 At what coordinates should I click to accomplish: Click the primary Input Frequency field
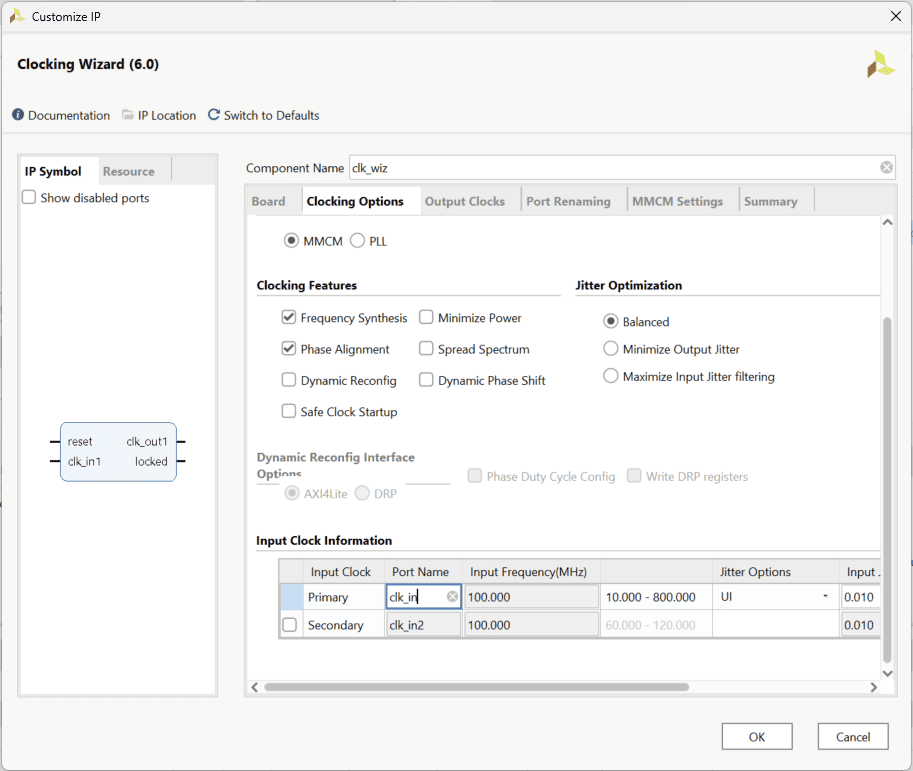(x=530, y=597)
